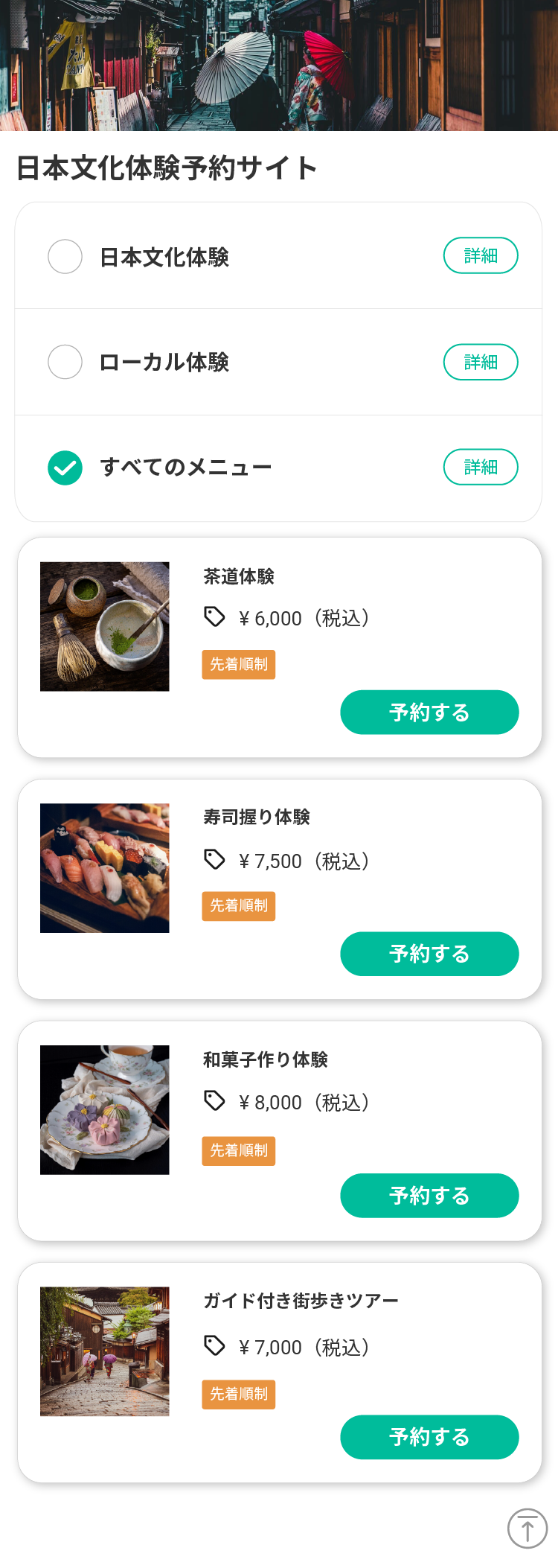The image size is (558, 1568).
Task: Expand 詳細 for ローカル体験
Action: point(481,362)
